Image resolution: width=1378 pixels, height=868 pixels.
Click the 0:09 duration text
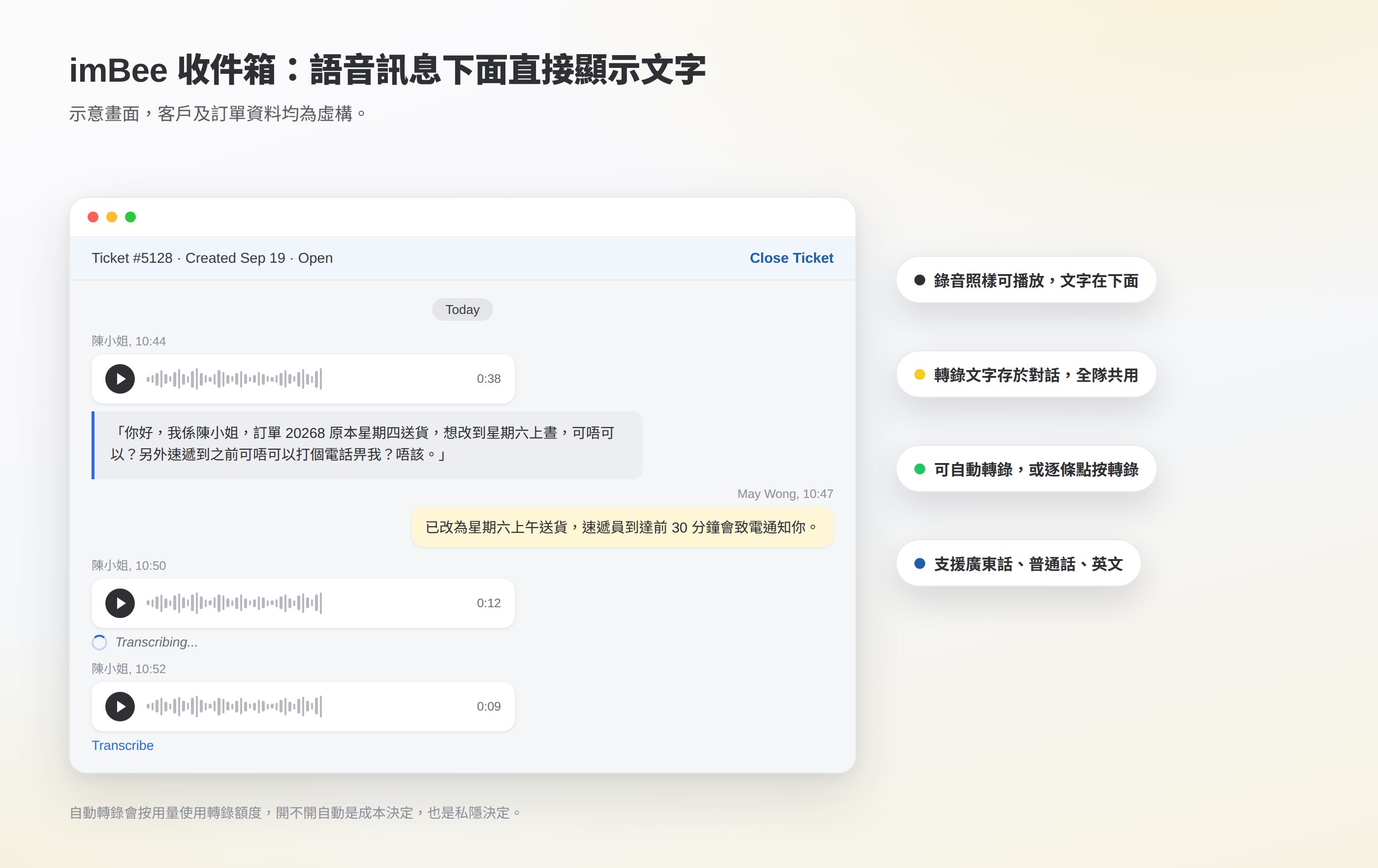(x=489, y=707)
